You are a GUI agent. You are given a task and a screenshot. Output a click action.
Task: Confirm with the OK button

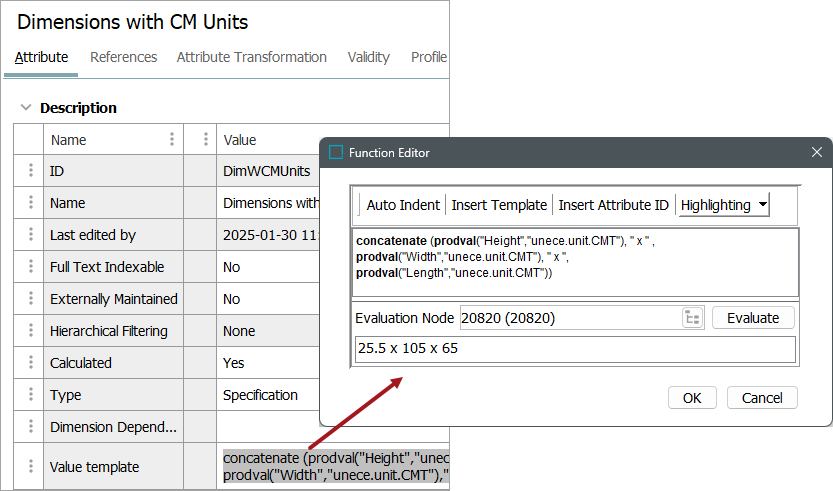(692, 397)
